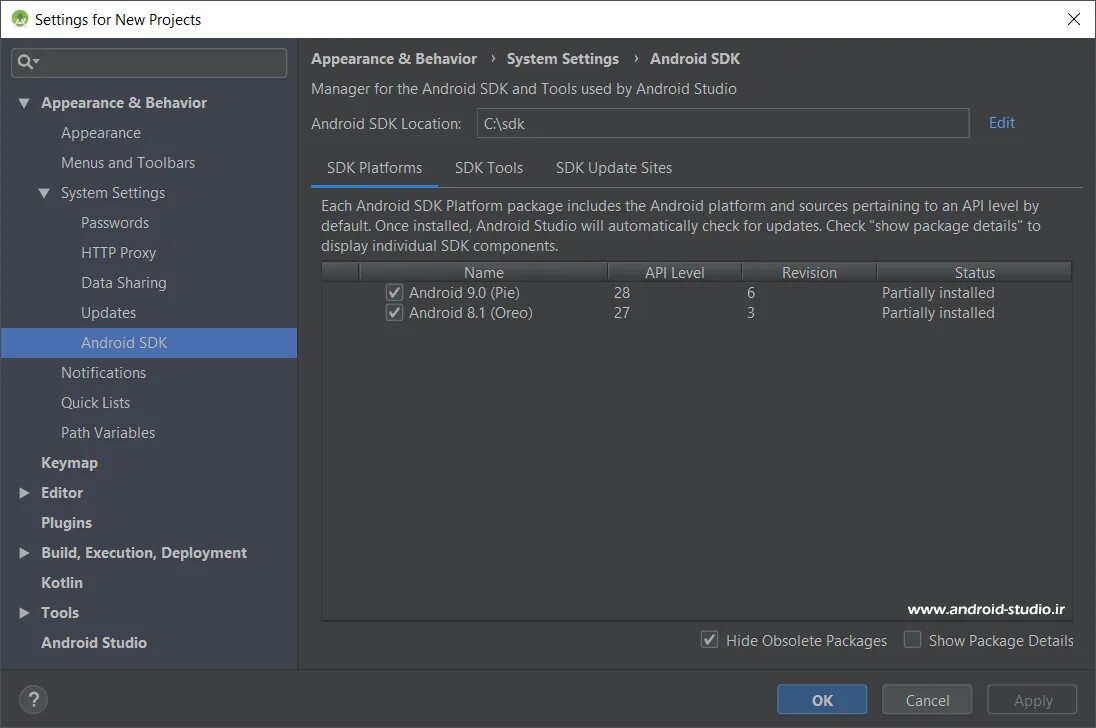Toggle Android 8.1 (Oreo) checkbox
This screenshot has height=728, width=1096.
point(394,312)
